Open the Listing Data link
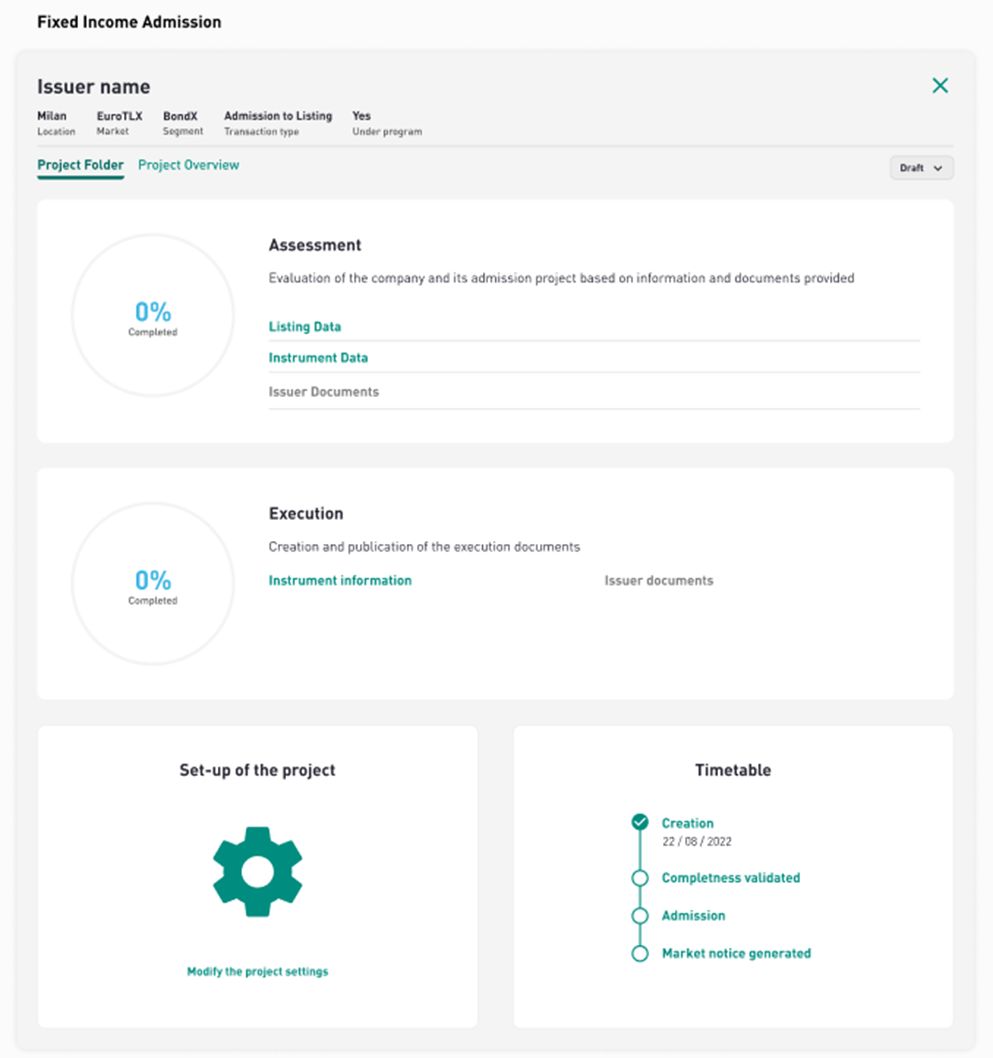This screenshot has width=993, height=1058. 305,327
